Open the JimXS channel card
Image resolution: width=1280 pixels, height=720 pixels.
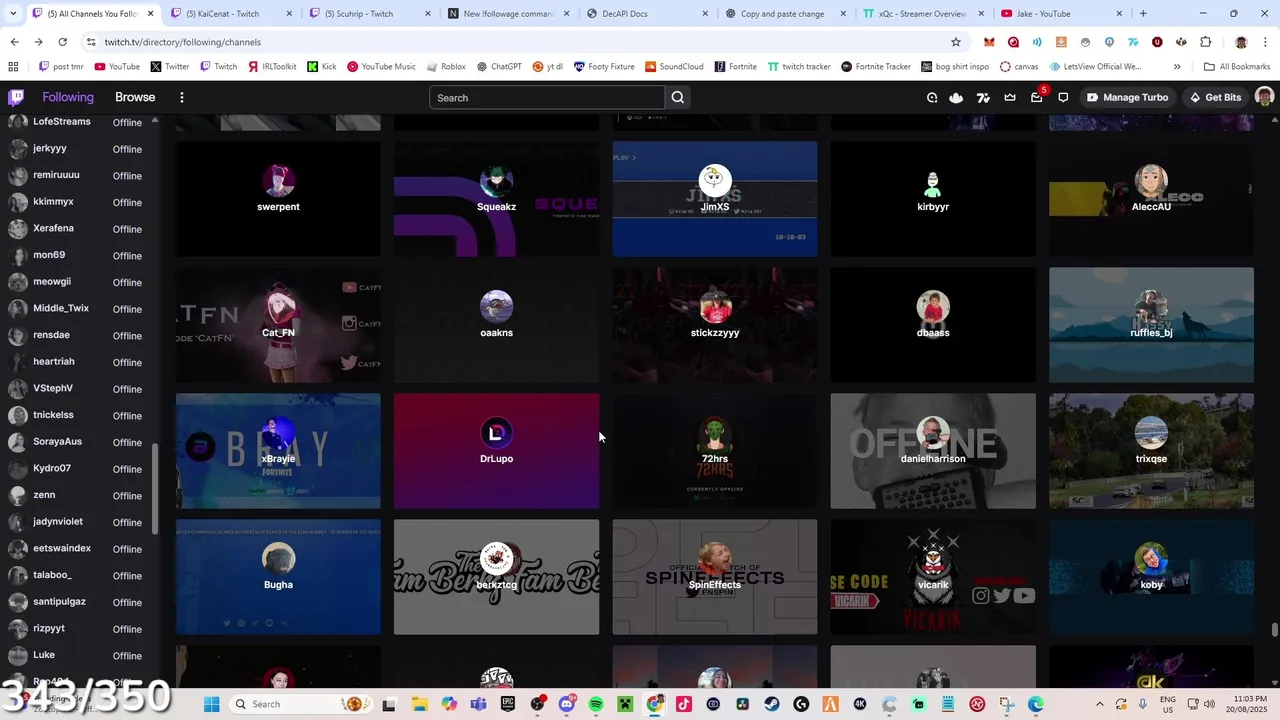tap(715, 199)
